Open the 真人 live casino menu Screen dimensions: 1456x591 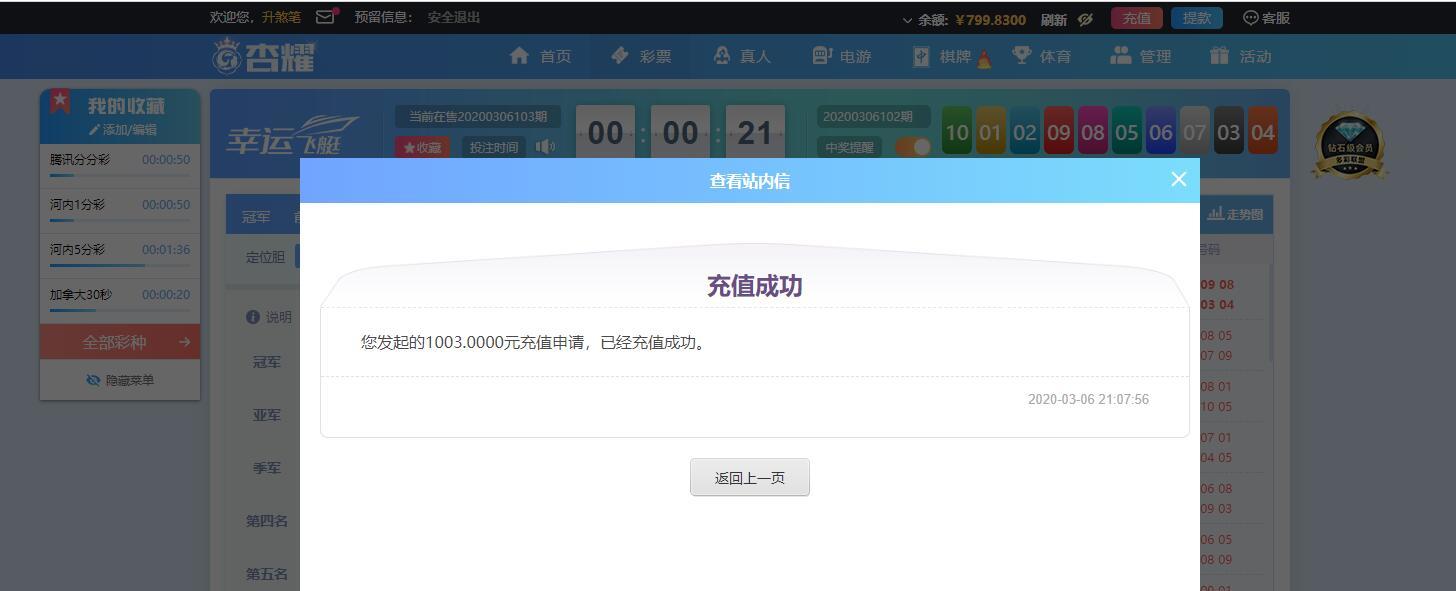coord(741,56)
